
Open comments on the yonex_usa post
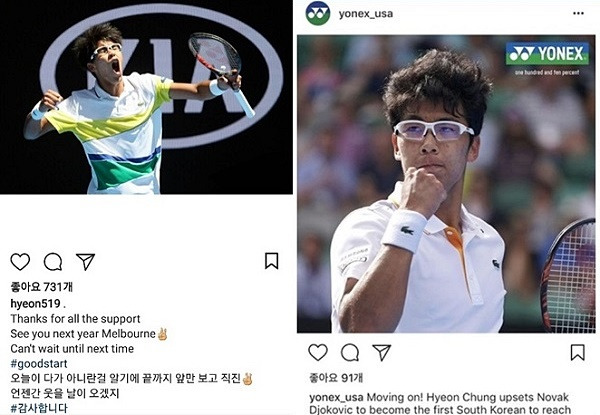[x=350, y=352]
